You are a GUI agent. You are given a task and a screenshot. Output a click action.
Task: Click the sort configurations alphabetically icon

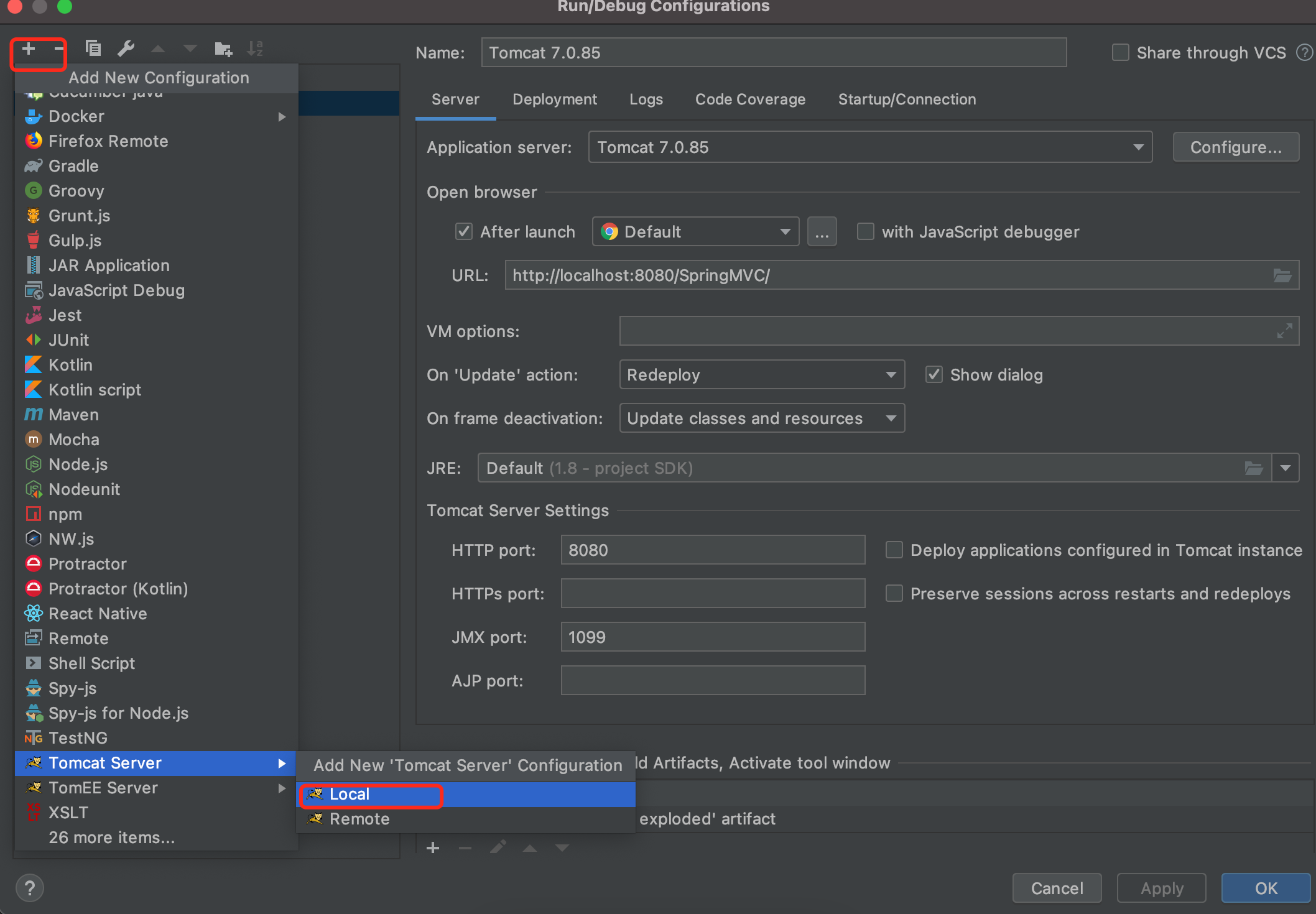(x=255, y=48)
